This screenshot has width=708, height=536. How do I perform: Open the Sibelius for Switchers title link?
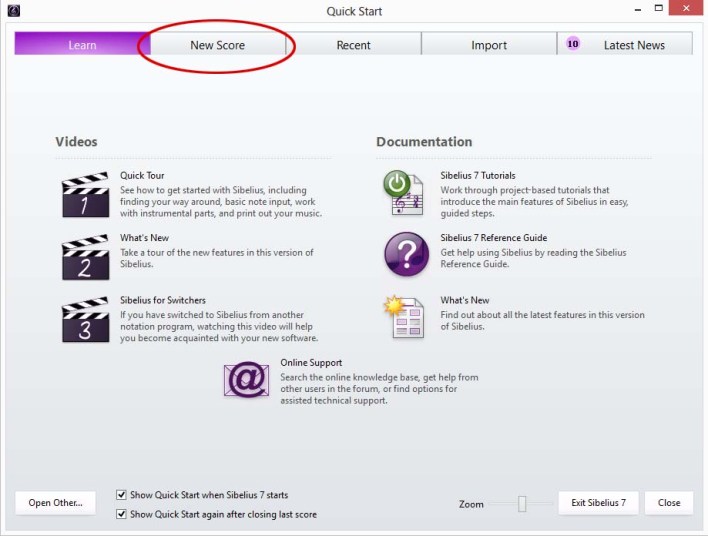coord(163,300)
